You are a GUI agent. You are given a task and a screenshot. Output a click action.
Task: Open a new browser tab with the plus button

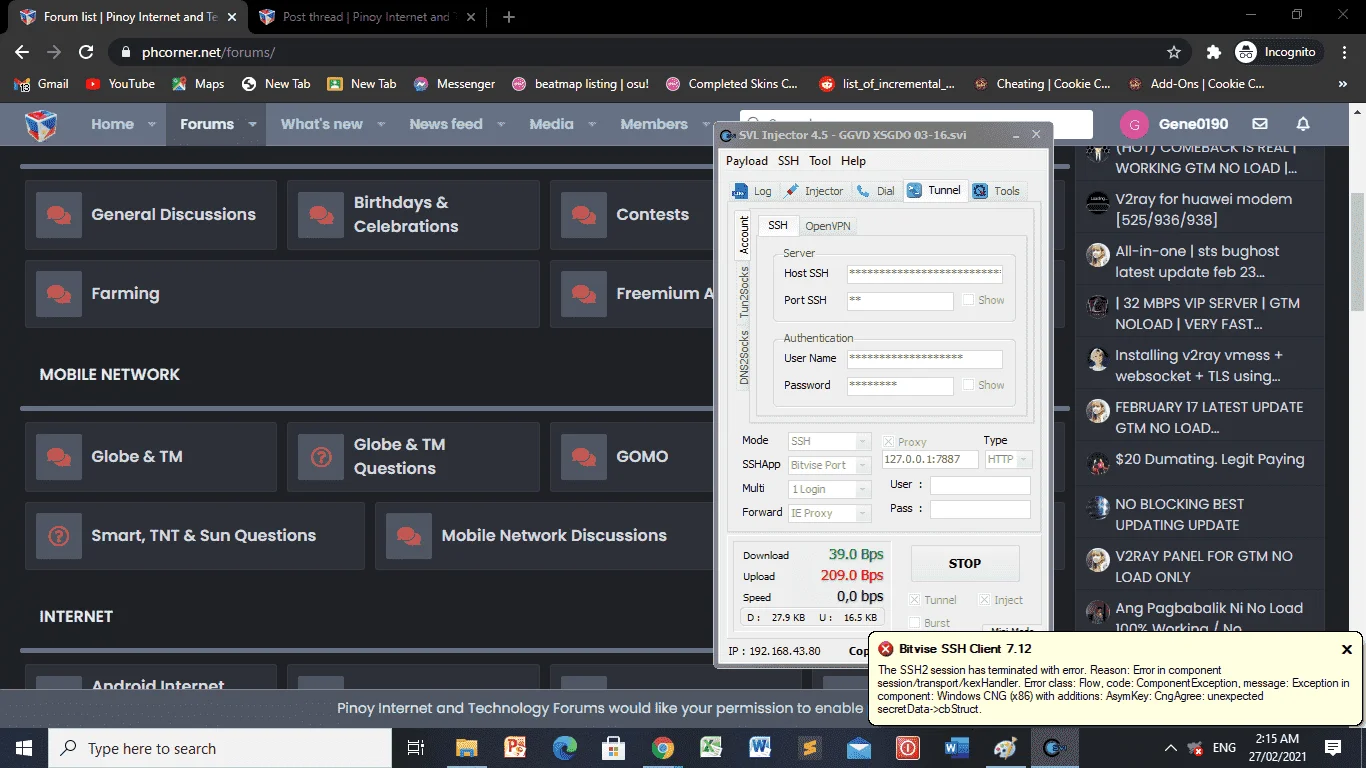point(509,17)
